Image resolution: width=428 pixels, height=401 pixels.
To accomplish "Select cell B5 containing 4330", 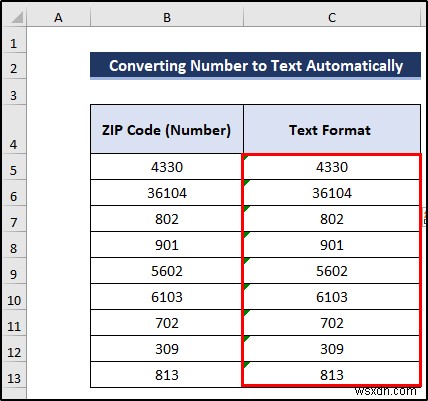I will pyautogui.click(x=167, y=167).
